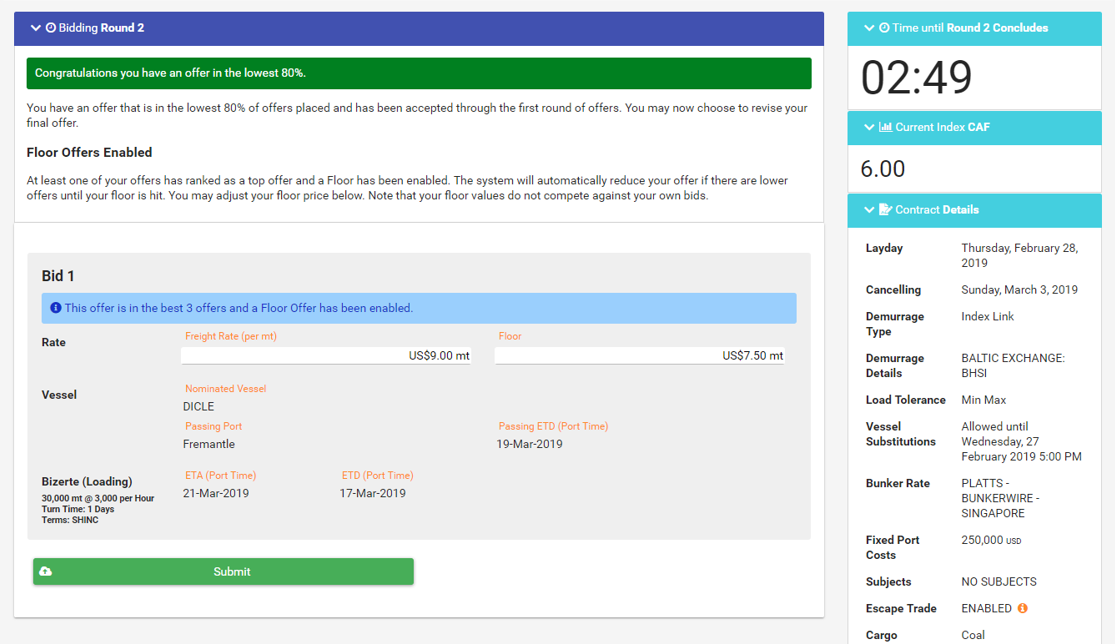
Task: Collapse the Contract Details chevron
Action: point(869,210)
